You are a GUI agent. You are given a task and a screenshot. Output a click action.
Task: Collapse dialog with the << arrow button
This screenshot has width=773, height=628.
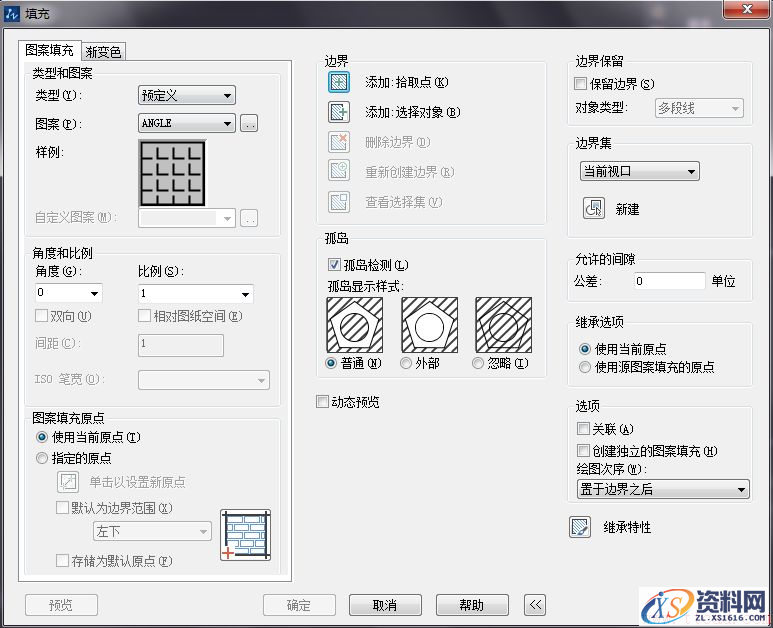coord(535,605)
